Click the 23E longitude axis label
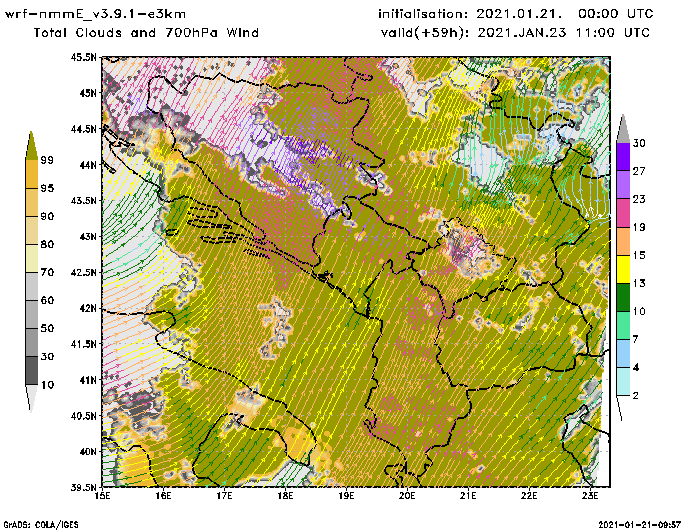 (x=590, y=497)
